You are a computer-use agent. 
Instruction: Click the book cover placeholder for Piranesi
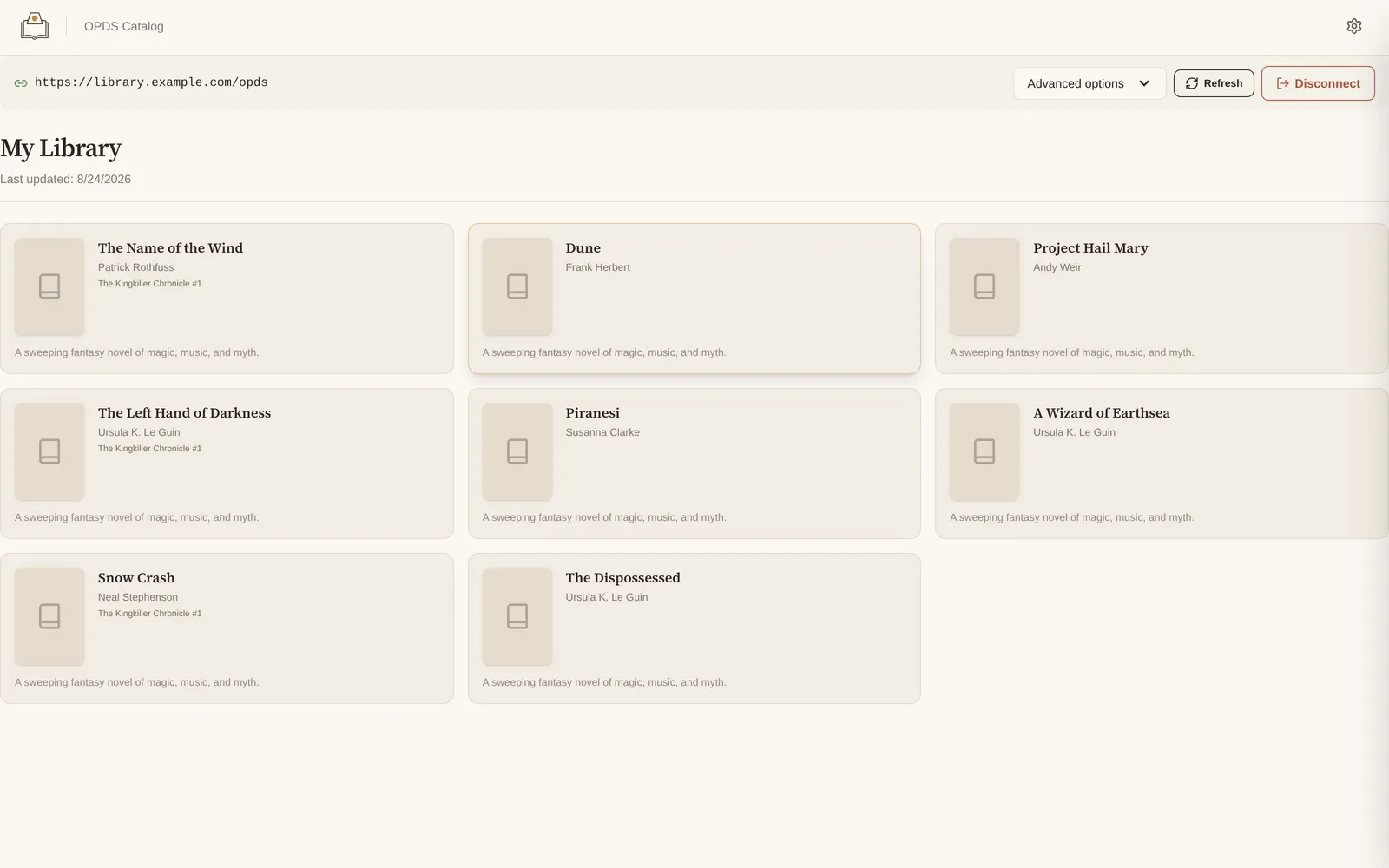click(517, 451)
